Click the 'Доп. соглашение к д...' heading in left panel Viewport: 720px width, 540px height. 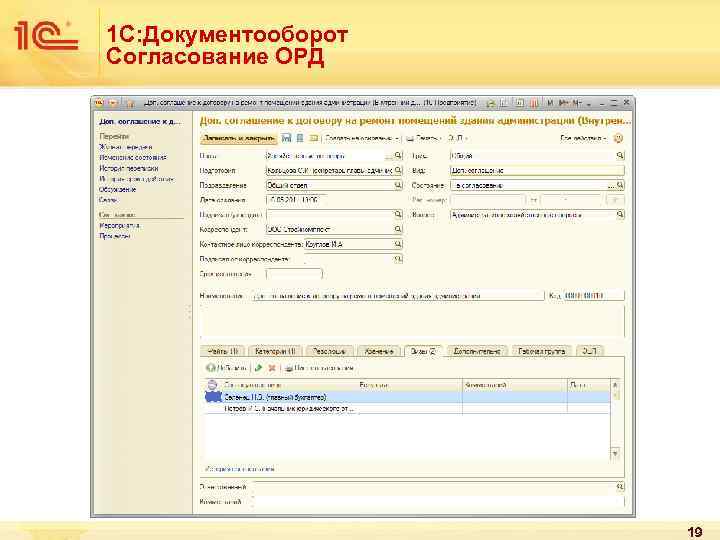coord(140,122)
